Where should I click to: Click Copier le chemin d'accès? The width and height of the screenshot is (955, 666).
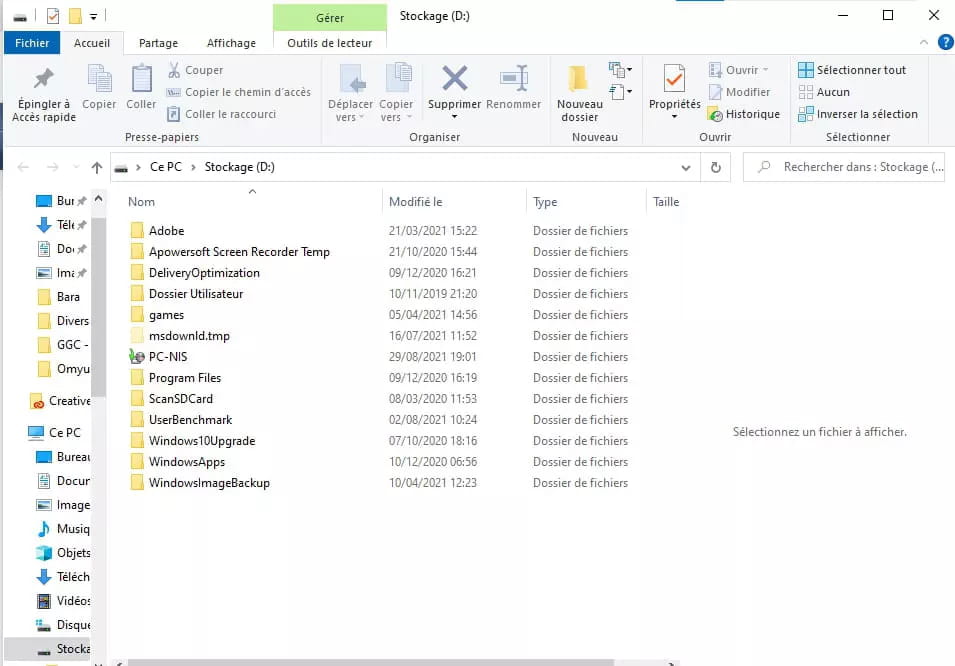239,92
